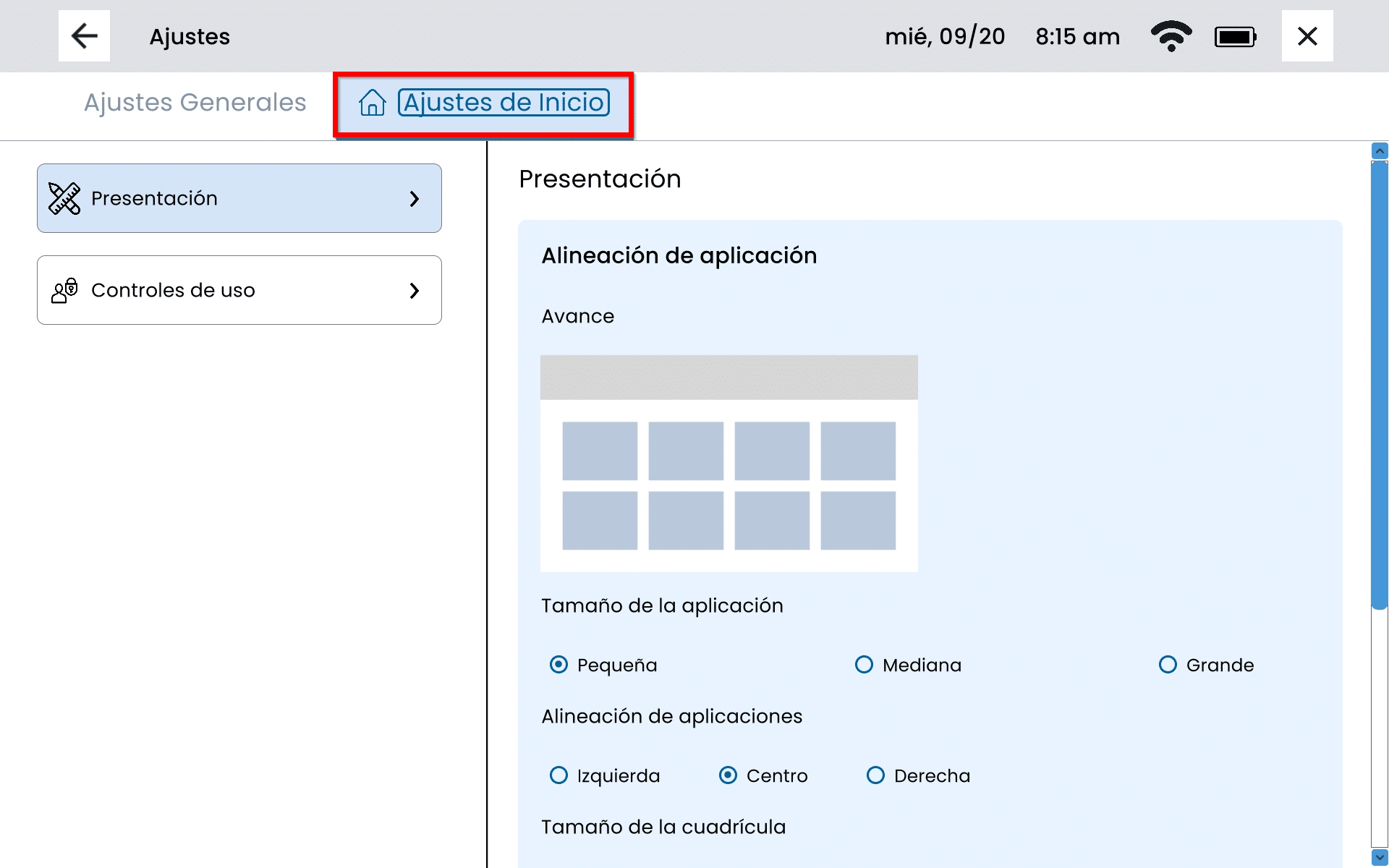The width and height of the screenshot is (1389, 868).
Task: Click the Controles de uso user-lock icon
Action: pyautogui.click(x=64, y=290)
